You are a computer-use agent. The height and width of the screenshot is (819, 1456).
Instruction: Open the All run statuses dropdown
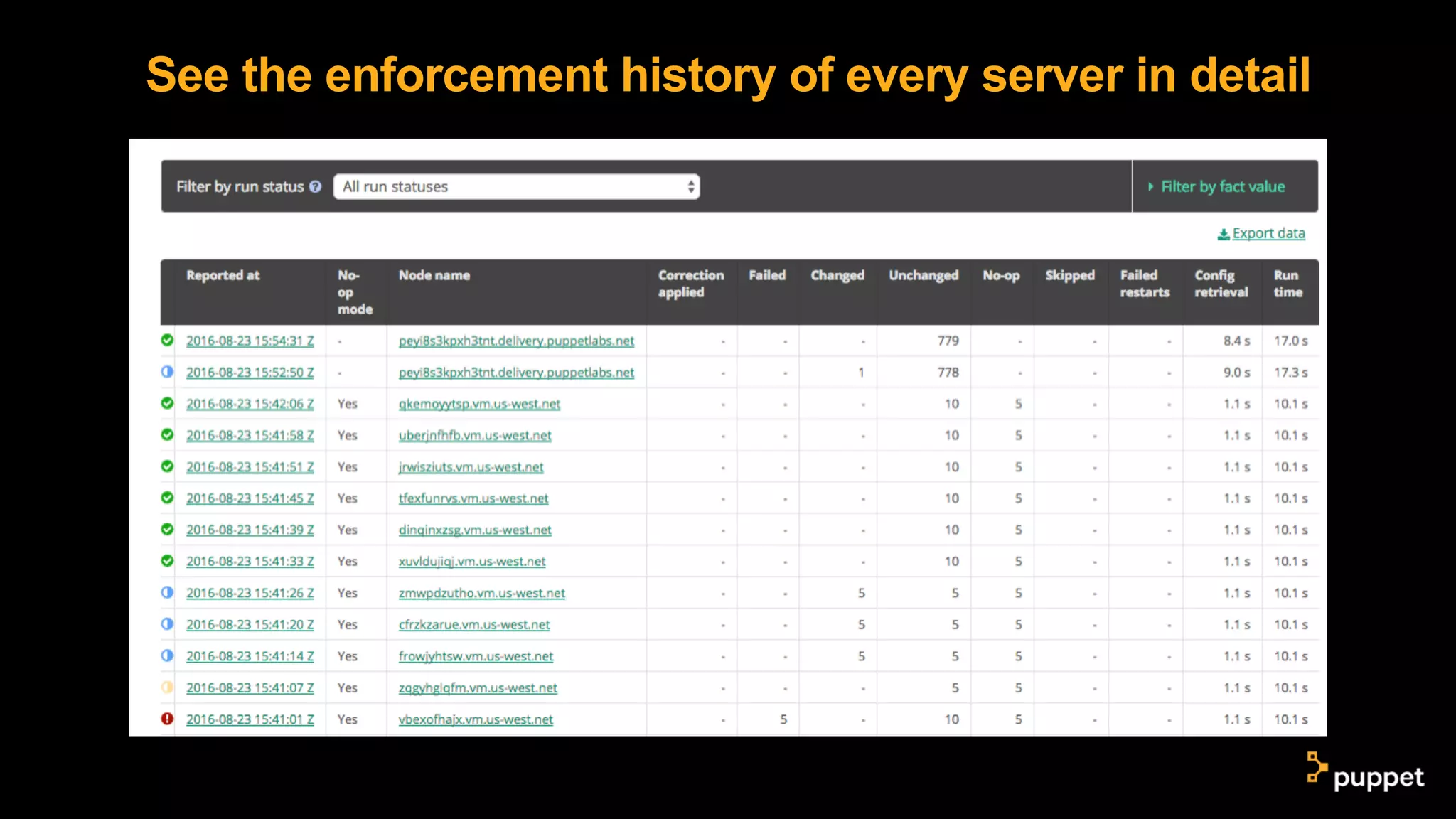click(x=515, y=186)
